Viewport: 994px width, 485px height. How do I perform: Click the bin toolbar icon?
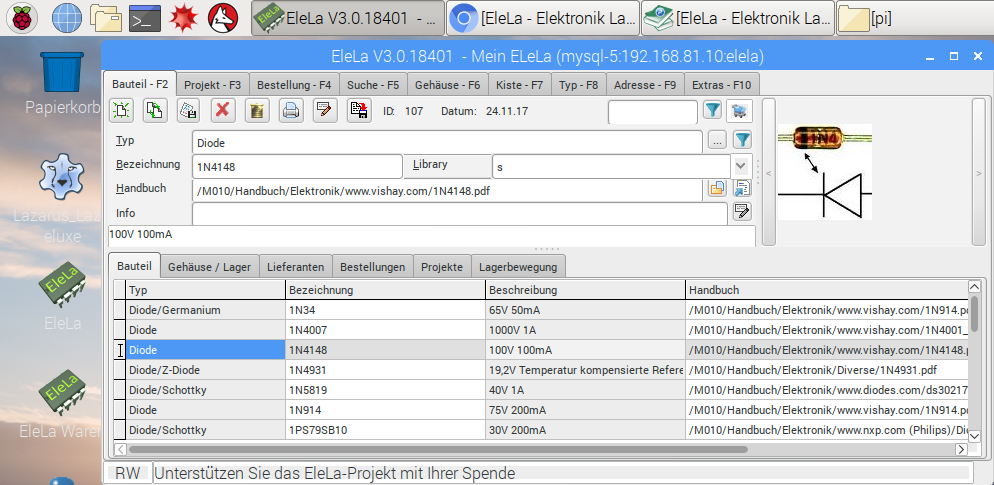(257, 110)
